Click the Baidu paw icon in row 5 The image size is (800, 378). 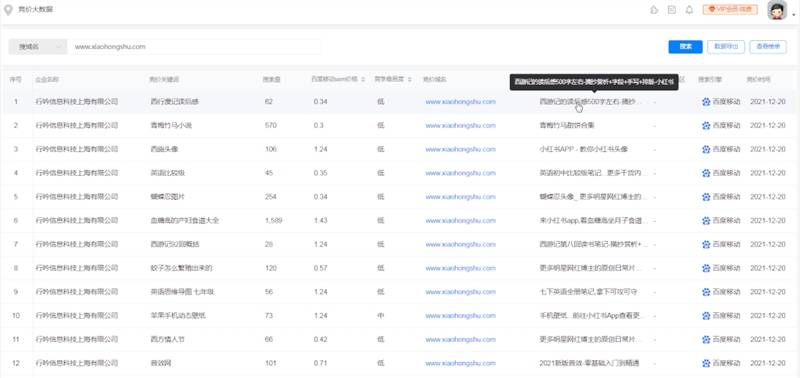click(706, 197)
